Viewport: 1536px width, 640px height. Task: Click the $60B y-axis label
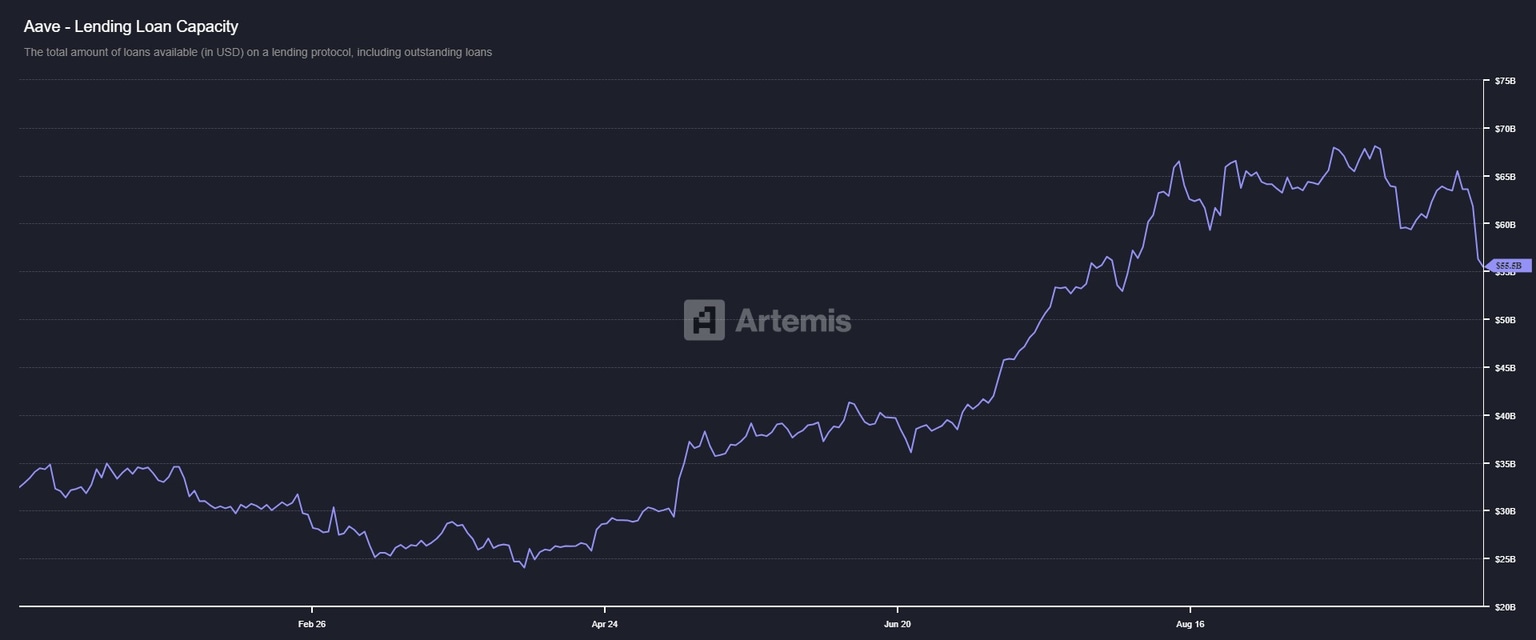pos(1505,225)
